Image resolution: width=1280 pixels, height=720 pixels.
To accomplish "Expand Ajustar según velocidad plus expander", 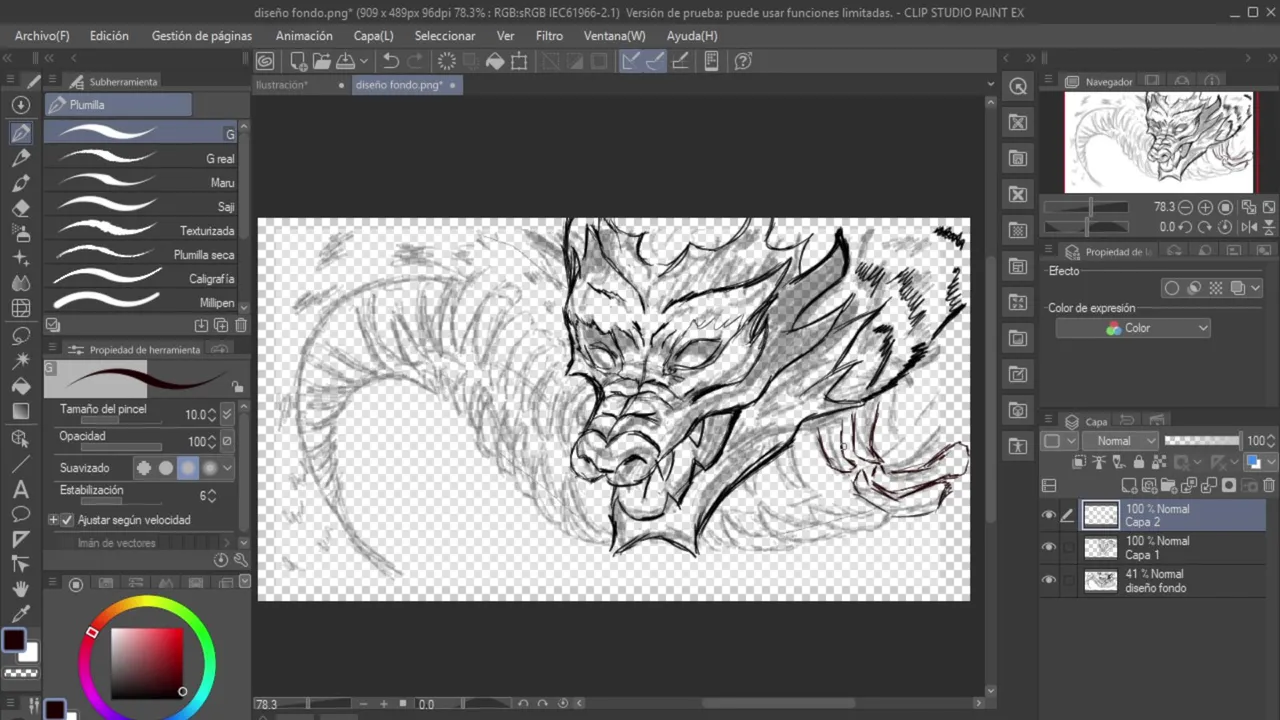I will pos(53,520).
